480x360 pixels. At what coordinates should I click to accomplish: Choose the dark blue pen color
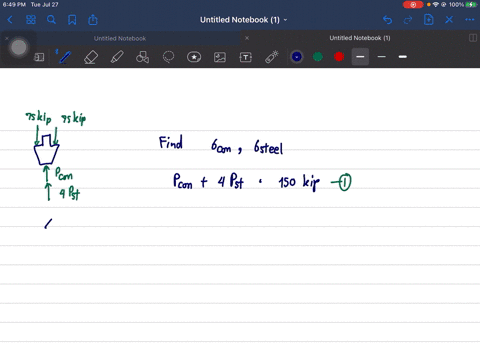(x=297, y=57)
